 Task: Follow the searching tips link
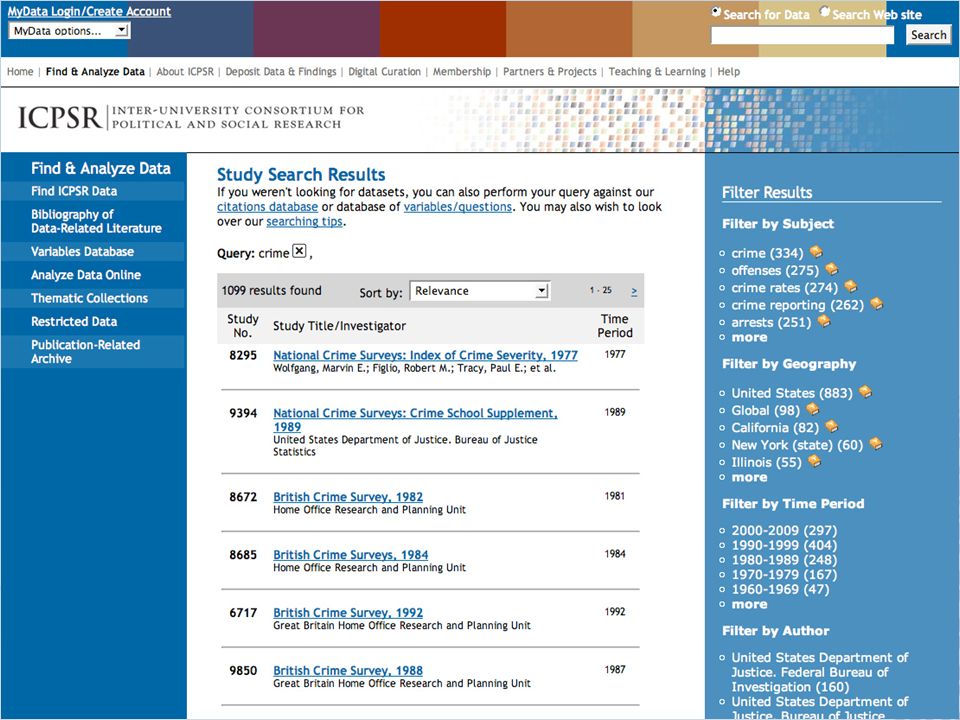[304, 222]
